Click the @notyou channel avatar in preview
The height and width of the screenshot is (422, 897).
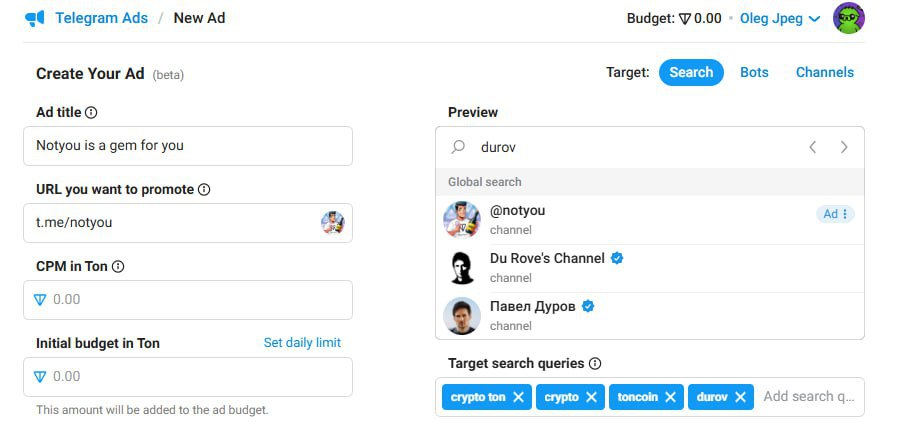click(462, 220)
